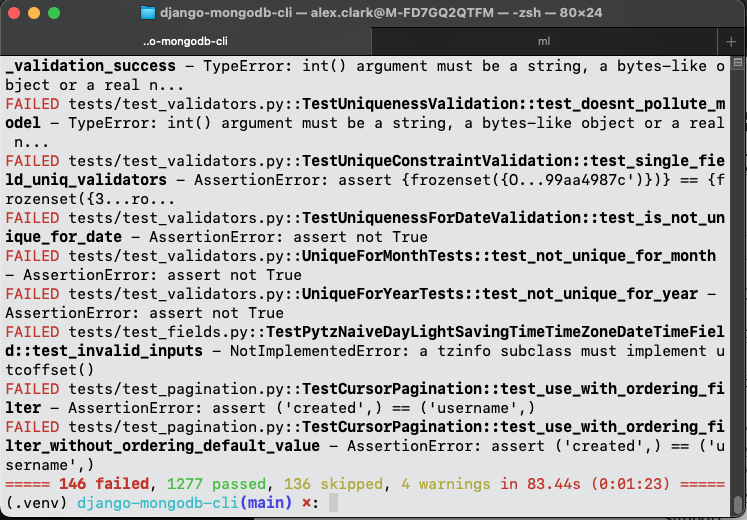Click the text '1277 passed'
747x520 pixels.
coord(216,484)
